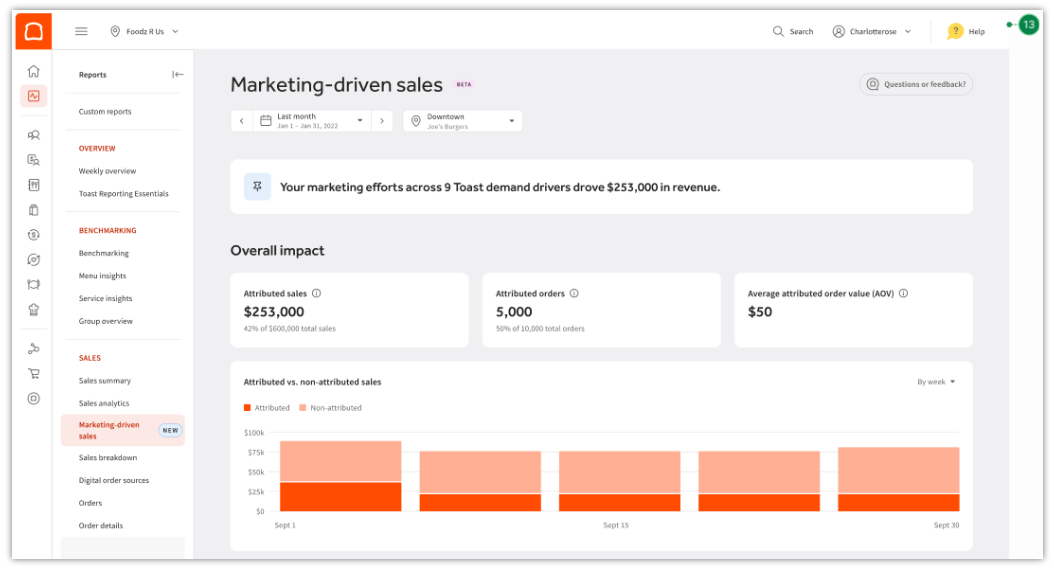Click the info icon beside AOV

coord(903,293)
